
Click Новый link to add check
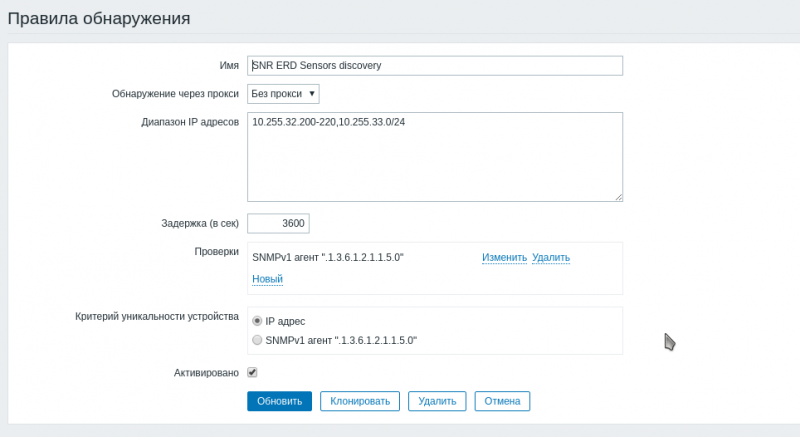pos(267,279)
